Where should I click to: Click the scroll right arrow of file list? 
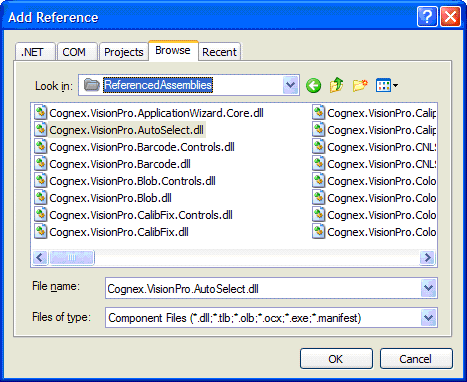[x=427, y=257]
